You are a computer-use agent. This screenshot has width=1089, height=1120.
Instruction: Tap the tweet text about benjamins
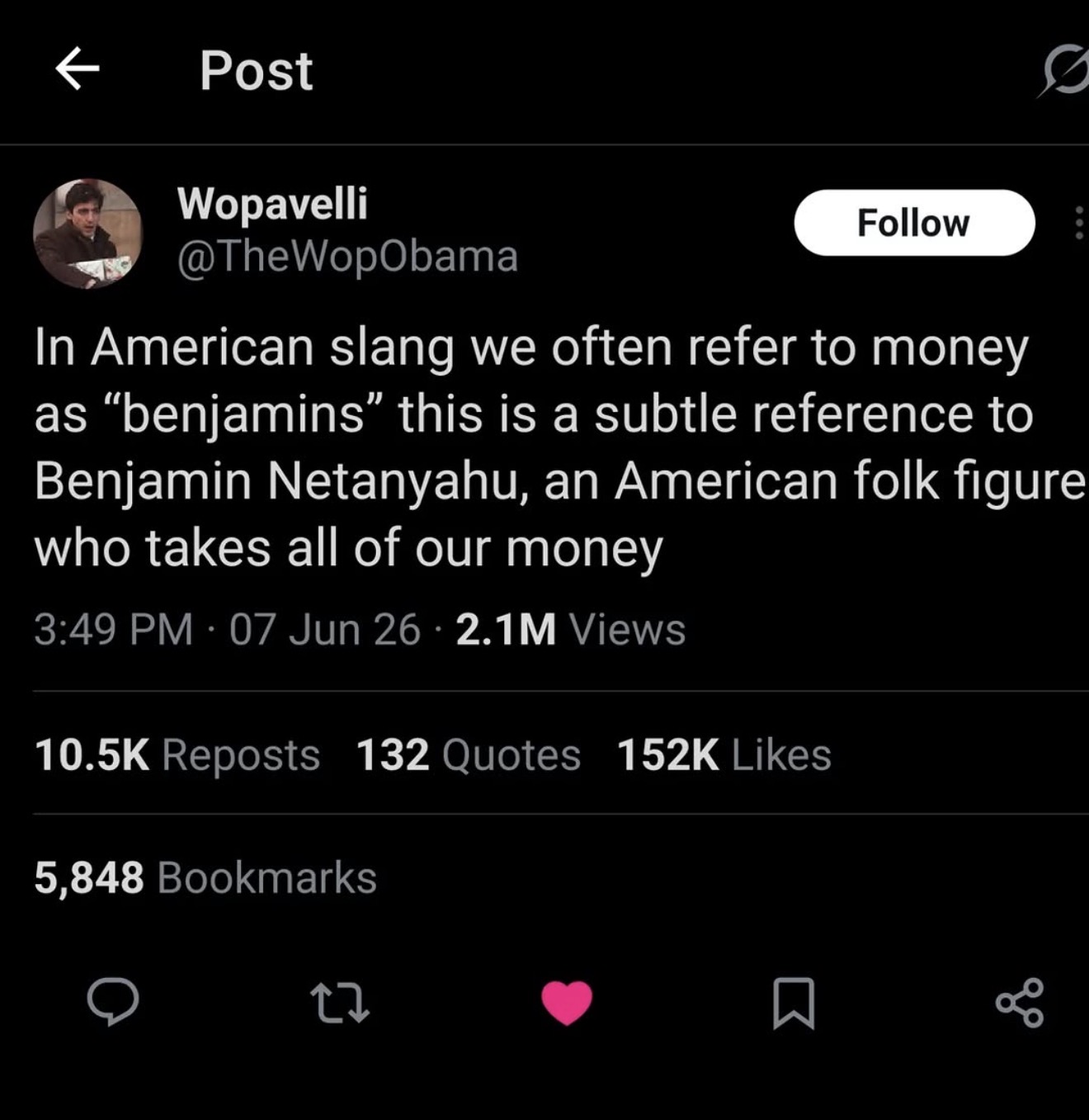pos(559,447)
